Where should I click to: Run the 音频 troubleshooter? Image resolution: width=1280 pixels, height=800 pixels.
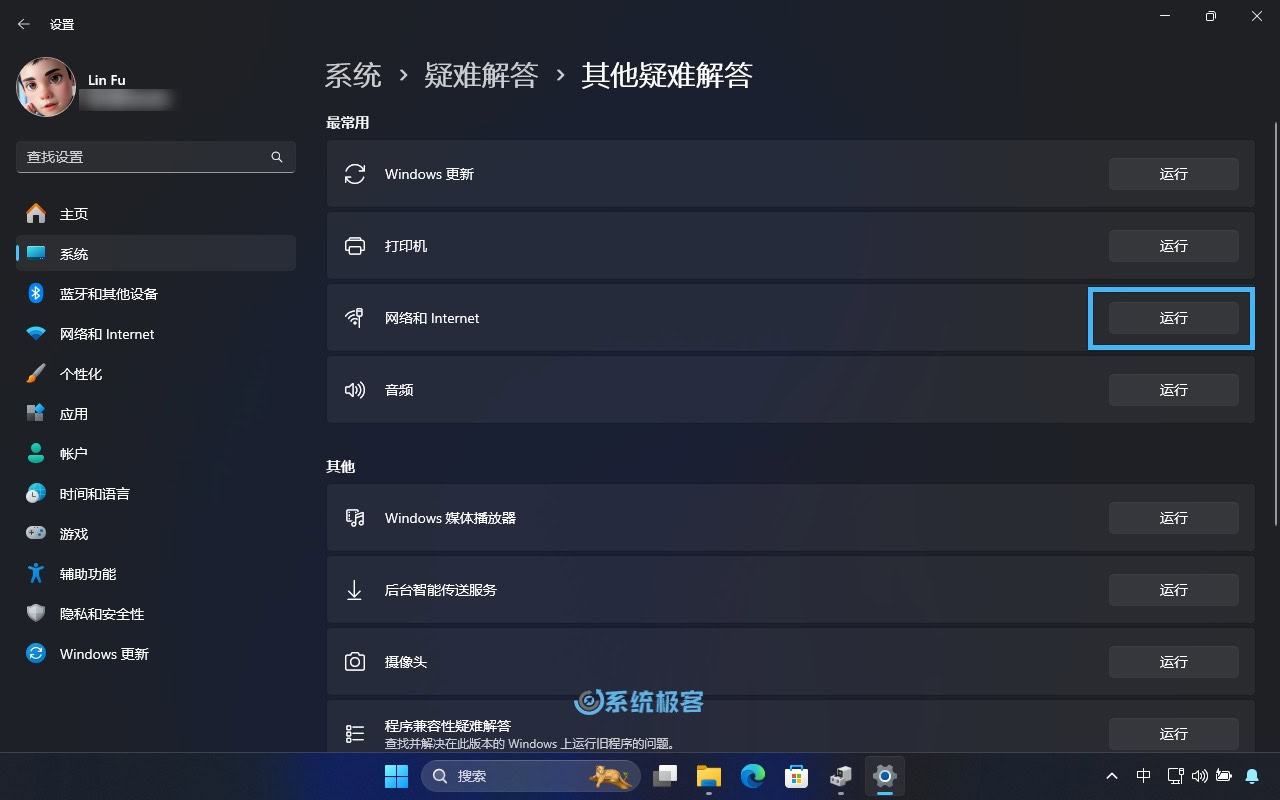coord(1173,390)
